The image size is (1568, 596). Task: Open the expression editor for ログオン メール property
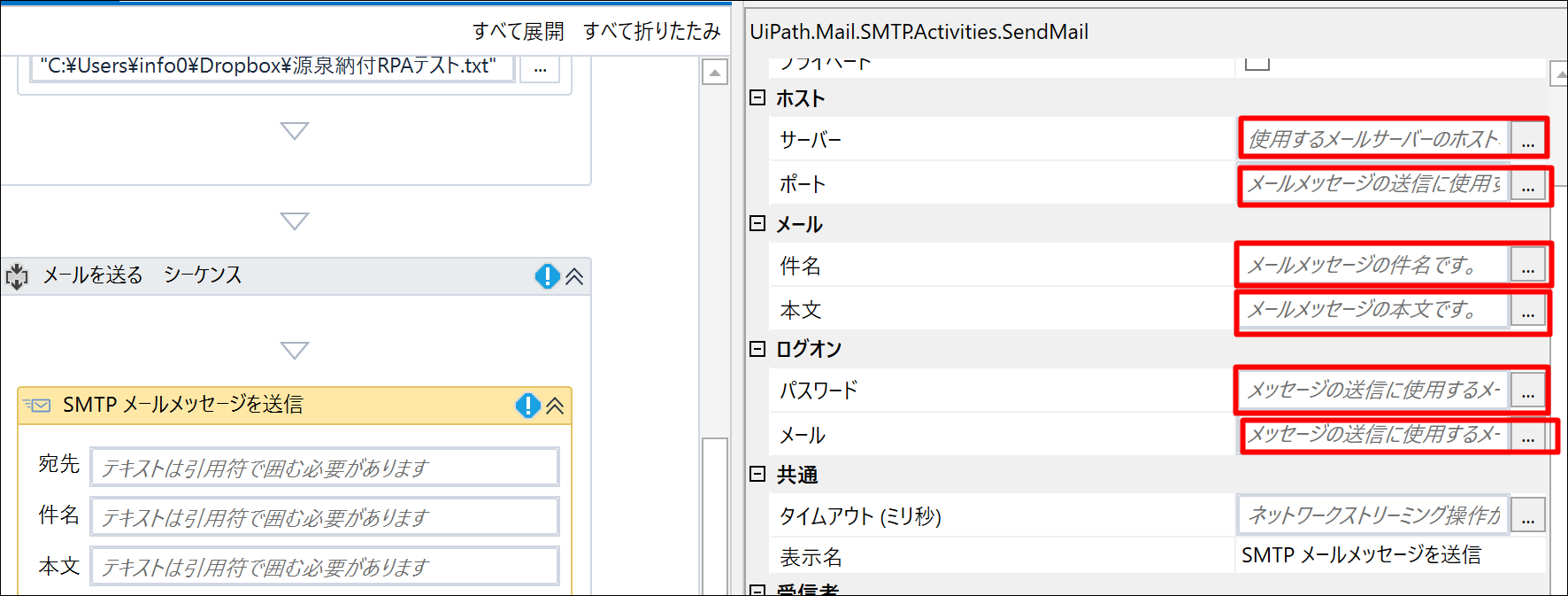click(x=1528, y=436)
